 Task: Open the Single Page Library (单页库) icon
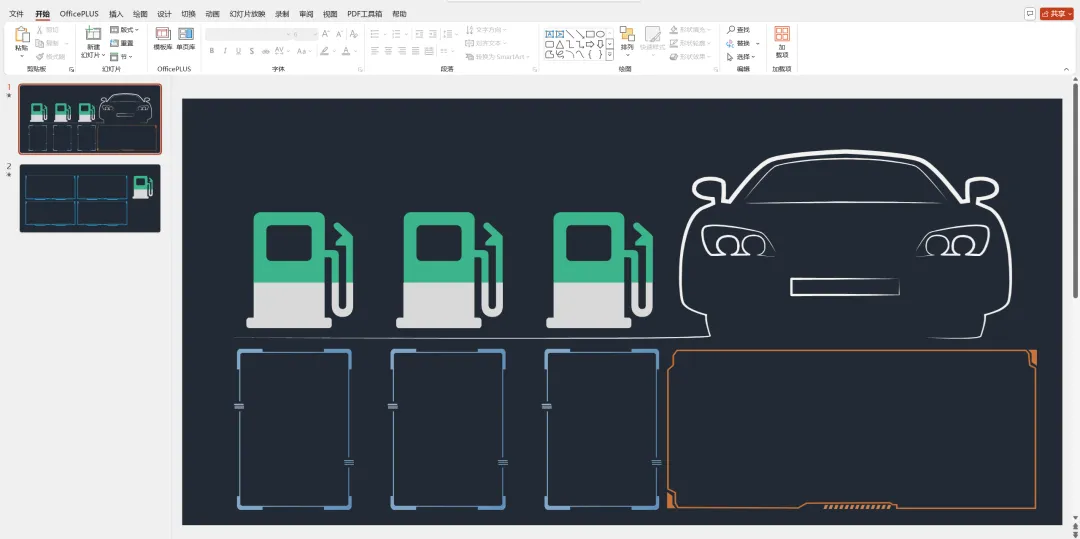(x=186, y=35)
